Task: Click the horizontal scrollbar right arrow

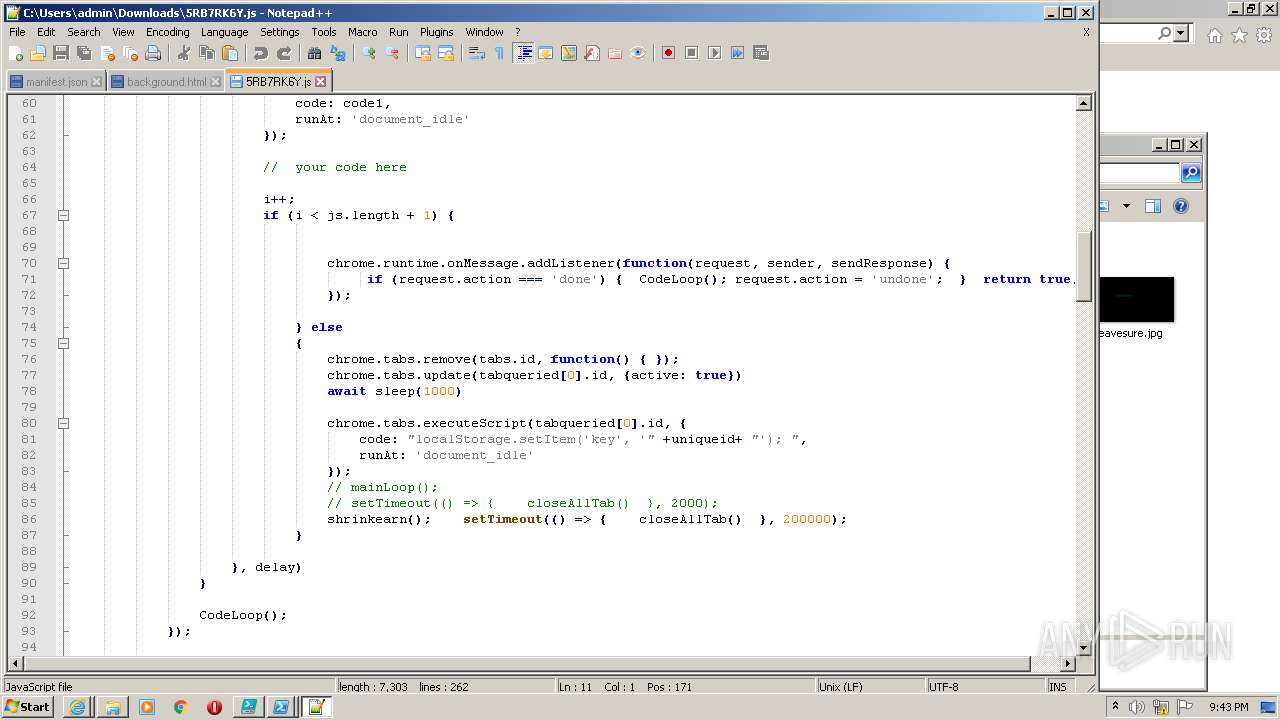Action: 1068,663
